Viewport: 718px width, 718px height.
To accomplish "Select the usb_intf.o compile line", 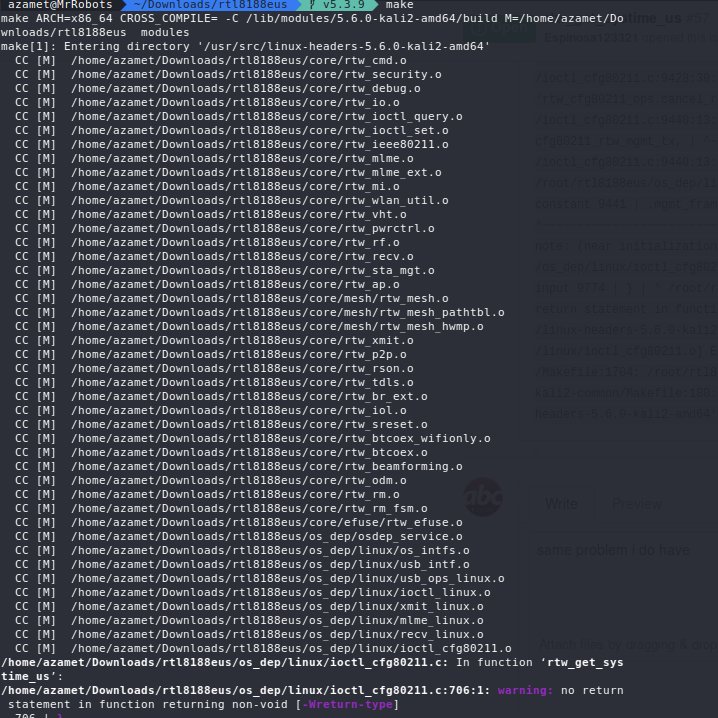I will click(242, 565).
